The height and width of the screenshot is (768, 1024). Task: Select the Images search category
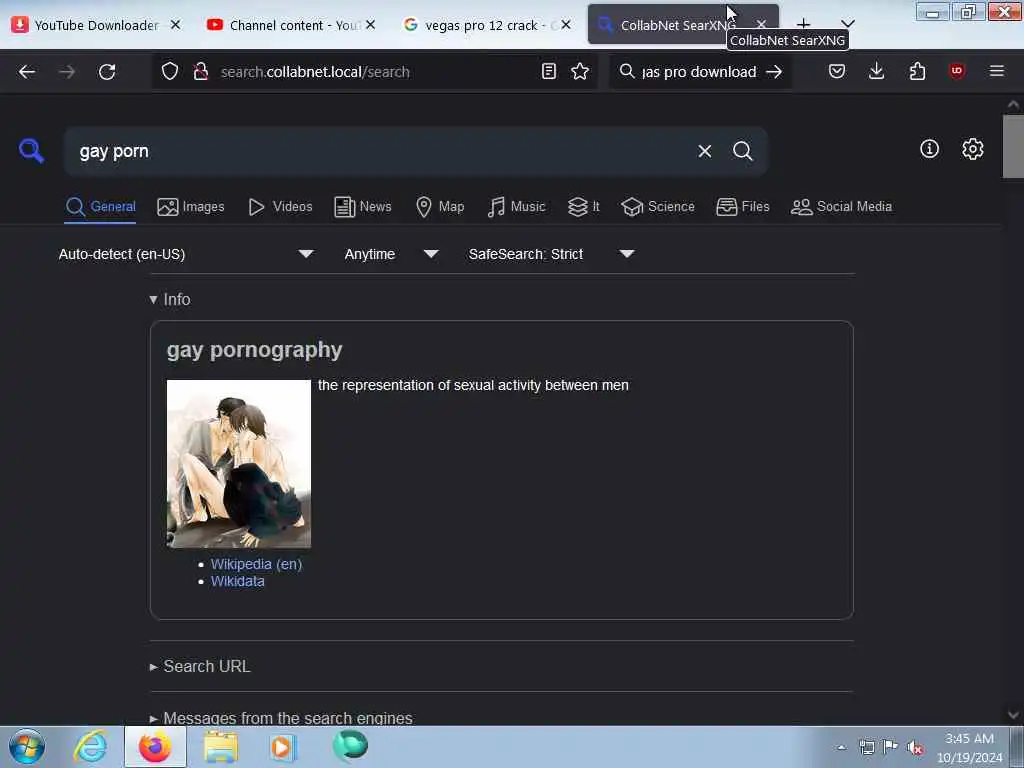pyautogui.click(x=191, y=207)
